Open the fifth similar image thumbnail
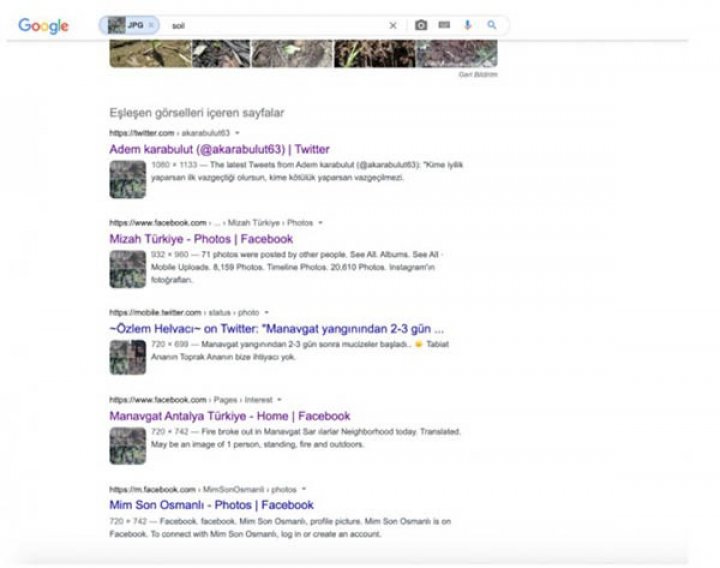The height and width of the screenshot is (568, 720). pos(457,54)
